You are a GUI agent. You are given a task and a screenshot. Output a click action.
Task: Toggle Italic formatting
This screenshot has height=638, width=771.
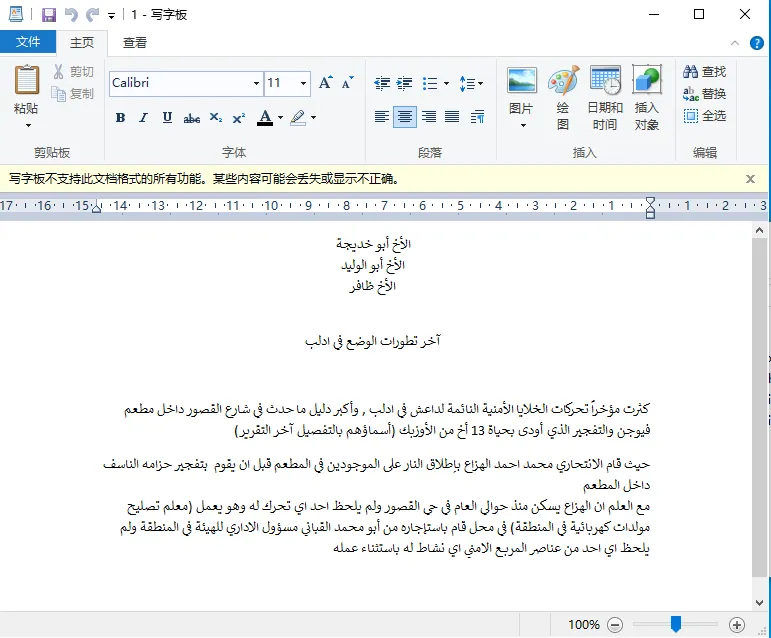point(143,118)
